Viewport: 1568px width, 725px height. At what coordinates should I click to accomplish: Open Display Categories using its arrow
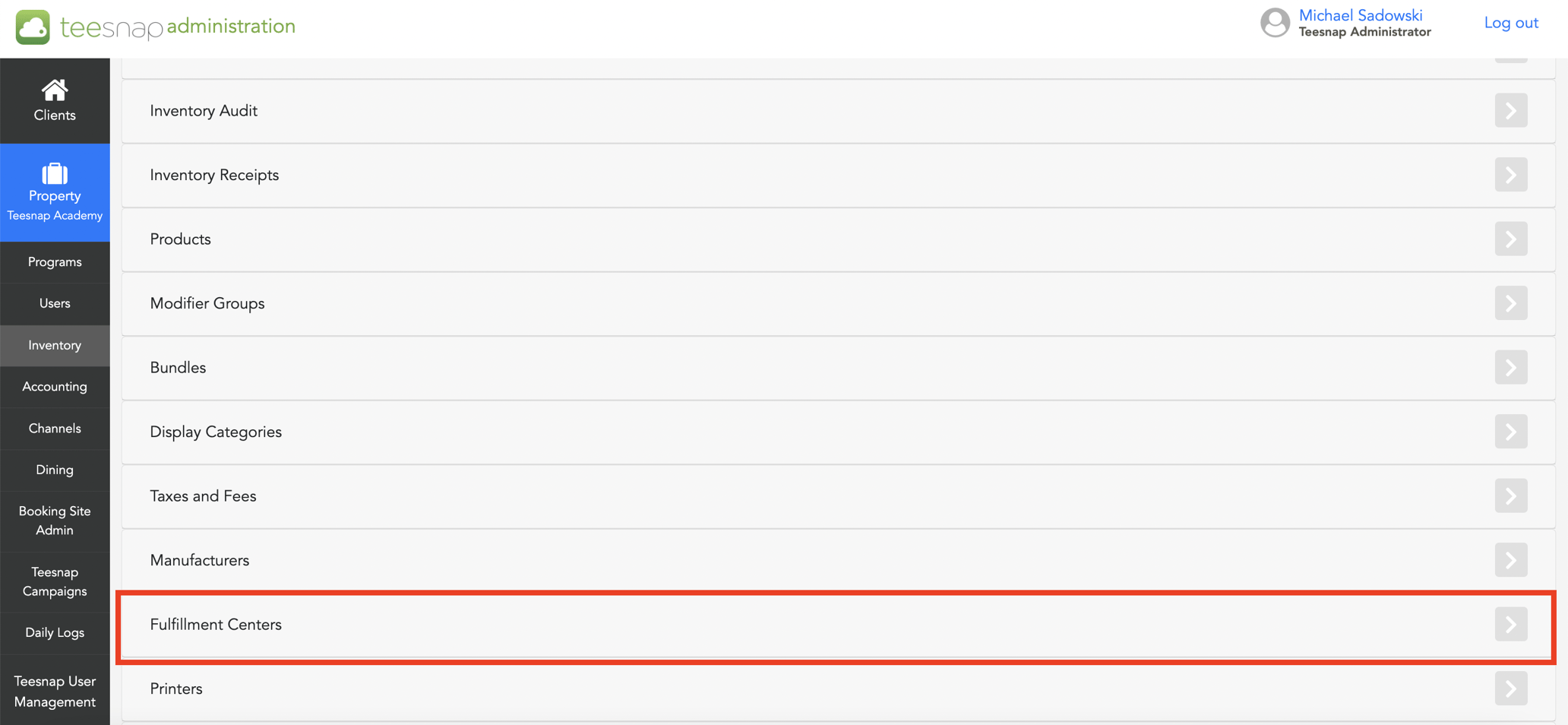(1510, 432)
